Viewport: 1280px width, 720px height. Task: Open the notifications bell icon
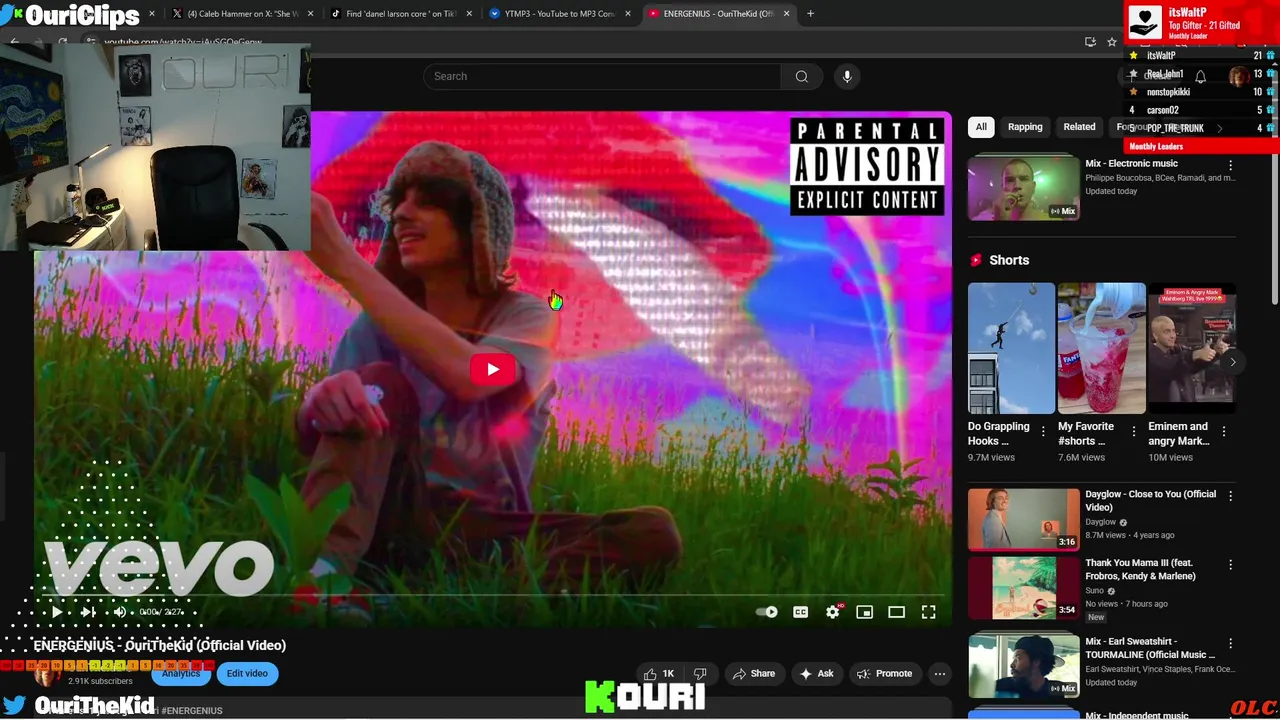(x=1200, y=76)
